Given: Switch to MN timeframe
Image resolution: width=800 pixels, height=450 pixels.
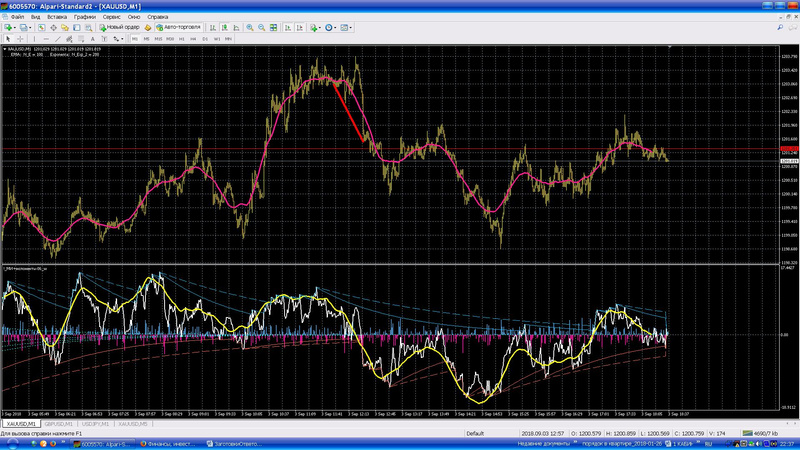Looking at the screenshot, I should click(x=228, y=38).
